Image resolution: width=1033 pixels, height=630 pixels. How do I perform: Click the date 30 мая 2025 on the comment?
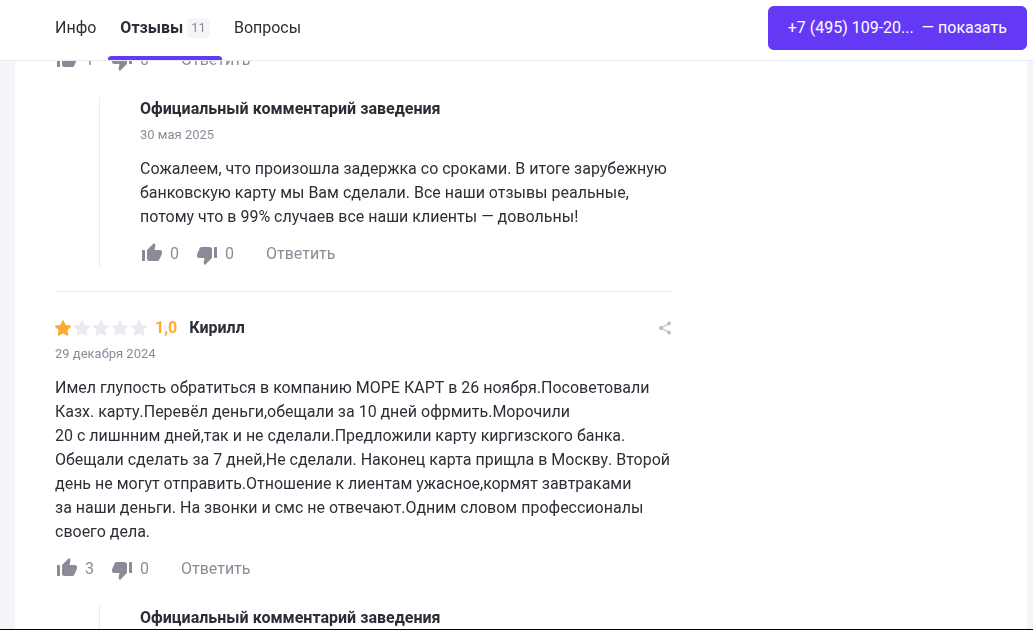click(x=176, y=134)
